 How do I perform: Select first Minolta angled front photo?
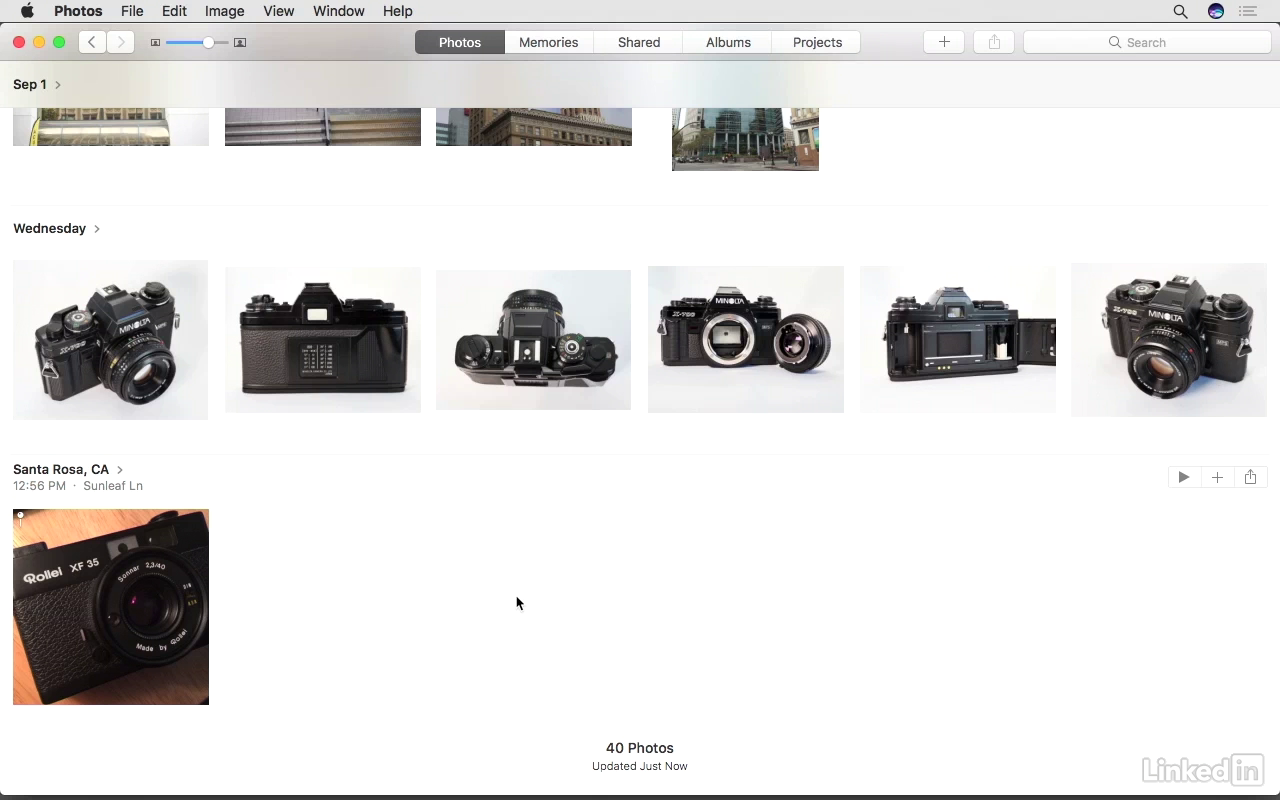[x=110, y=340]
